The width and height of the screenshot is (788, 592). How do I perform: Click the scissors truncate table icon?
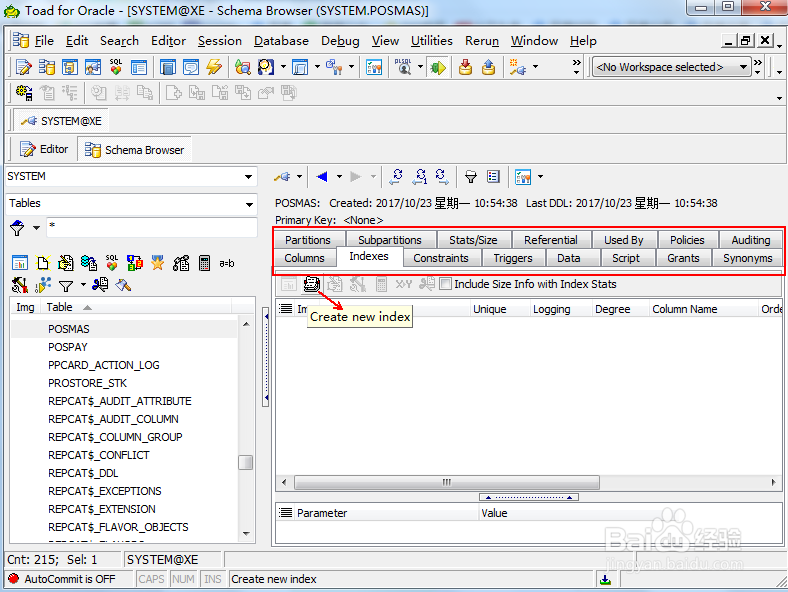[x=100, y=285]
